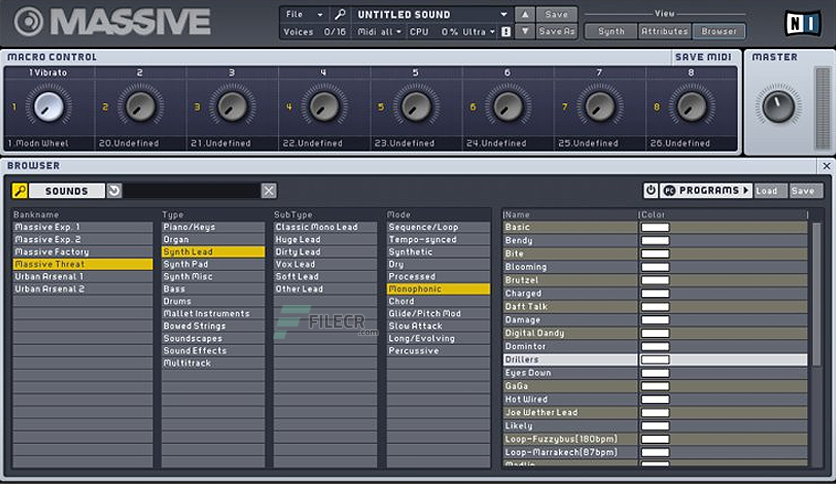The image size is (836, 484).
Task: Expand the PROGRAMS arrow menu
Action: [746, 190]
